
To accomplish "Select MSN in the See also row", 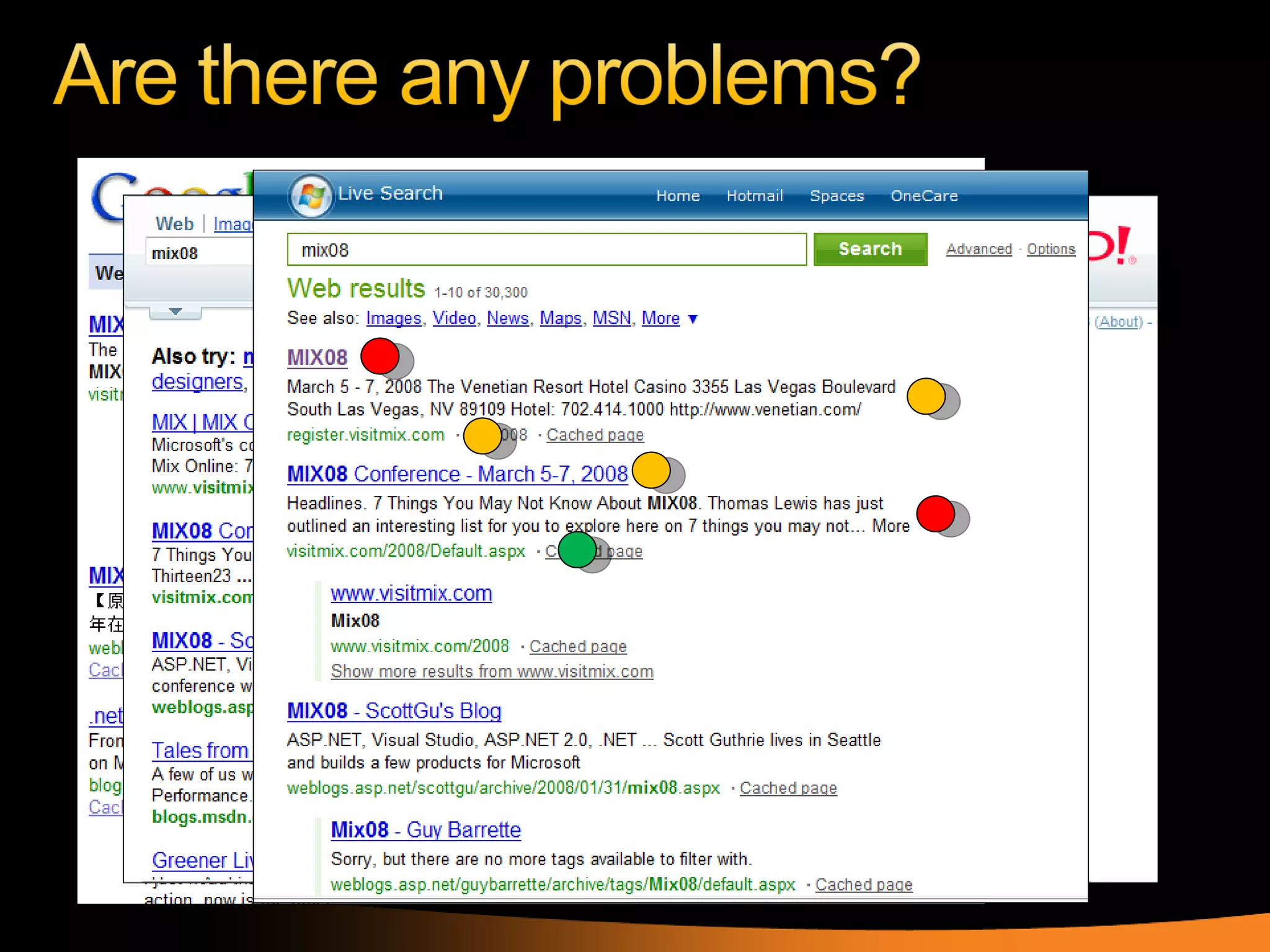I will click(x=611, y=319).
